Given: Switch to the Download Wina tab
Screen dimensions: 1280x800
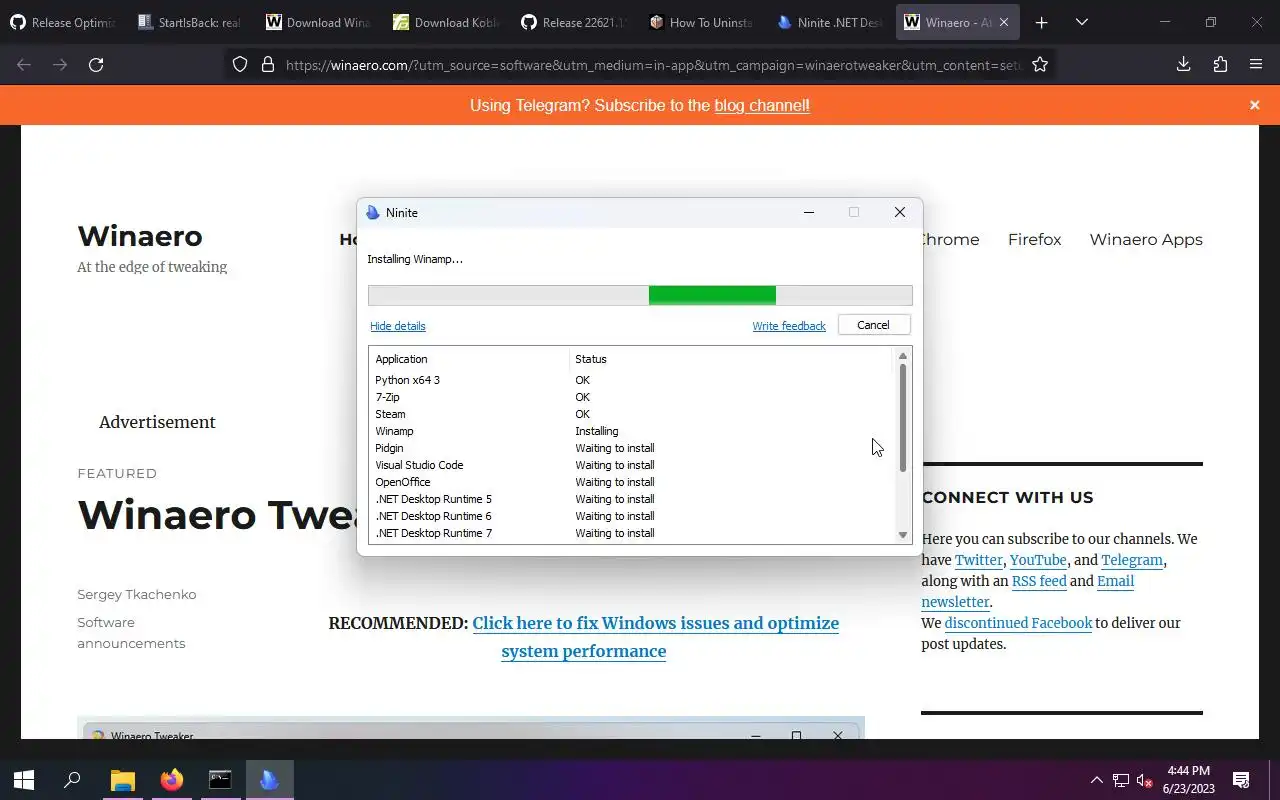Looking at the screenshot, I should point(319,22).
